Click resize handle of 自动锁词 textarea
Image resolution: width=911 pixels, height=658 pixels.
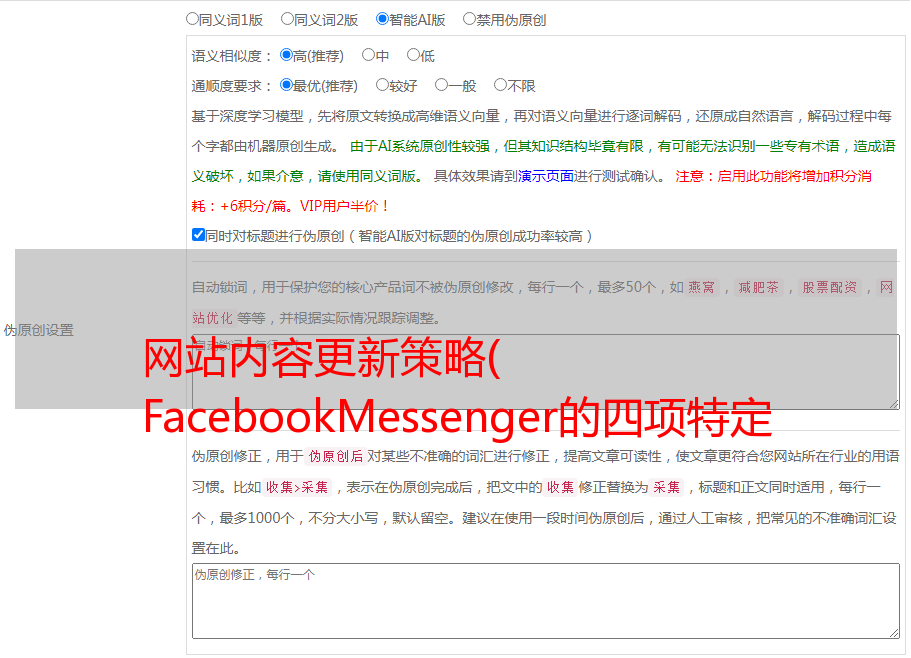point(894,404)
